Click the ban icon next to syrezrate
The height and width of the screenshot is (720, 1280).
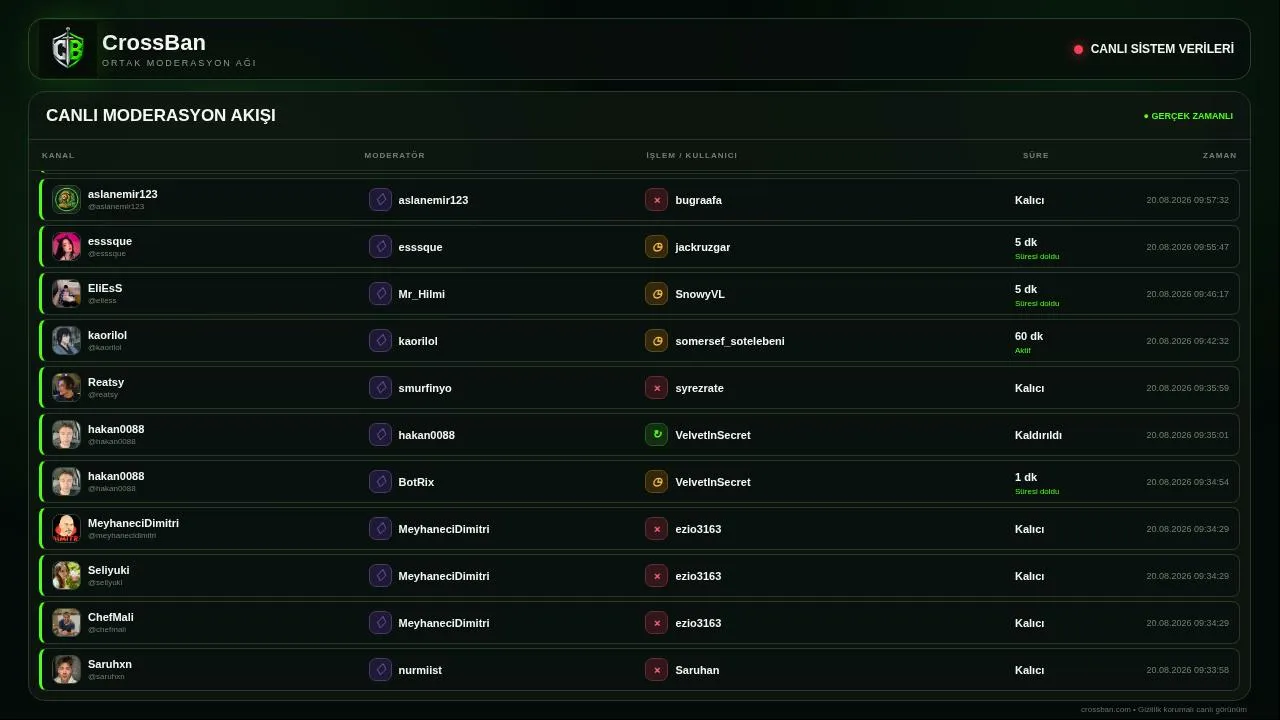[x=656, y=388]
